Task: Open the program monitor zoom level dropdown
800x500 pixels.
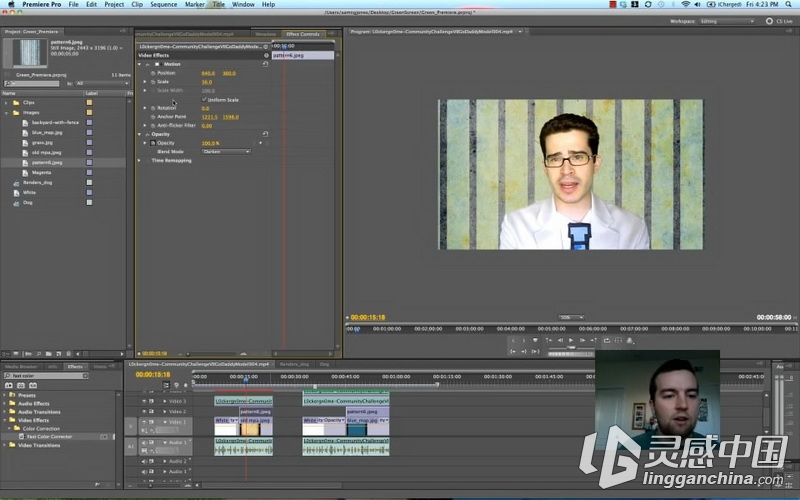Action: (570, 317)
